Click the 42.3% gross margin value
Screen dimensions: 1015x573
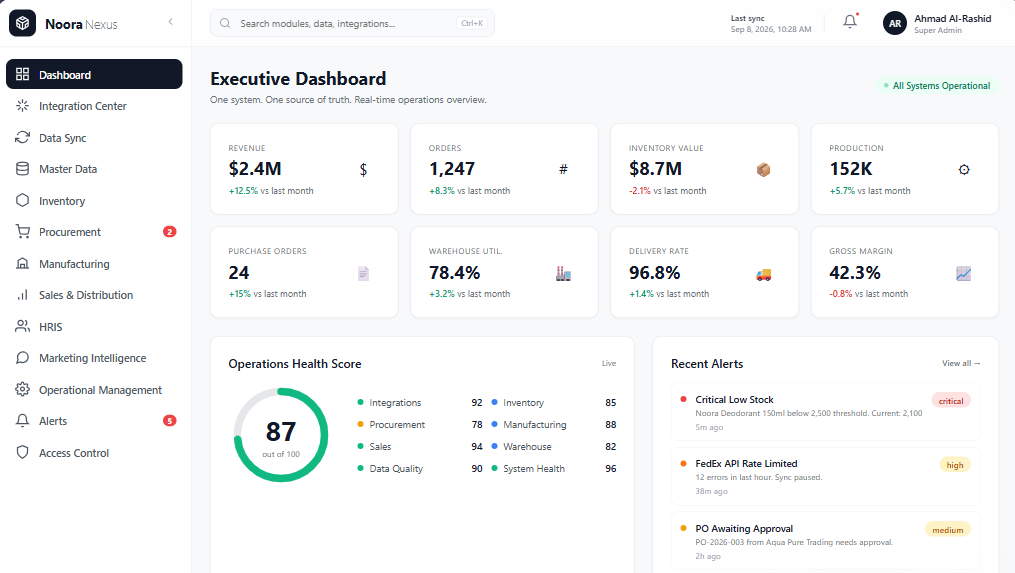[x=855, y=273]
